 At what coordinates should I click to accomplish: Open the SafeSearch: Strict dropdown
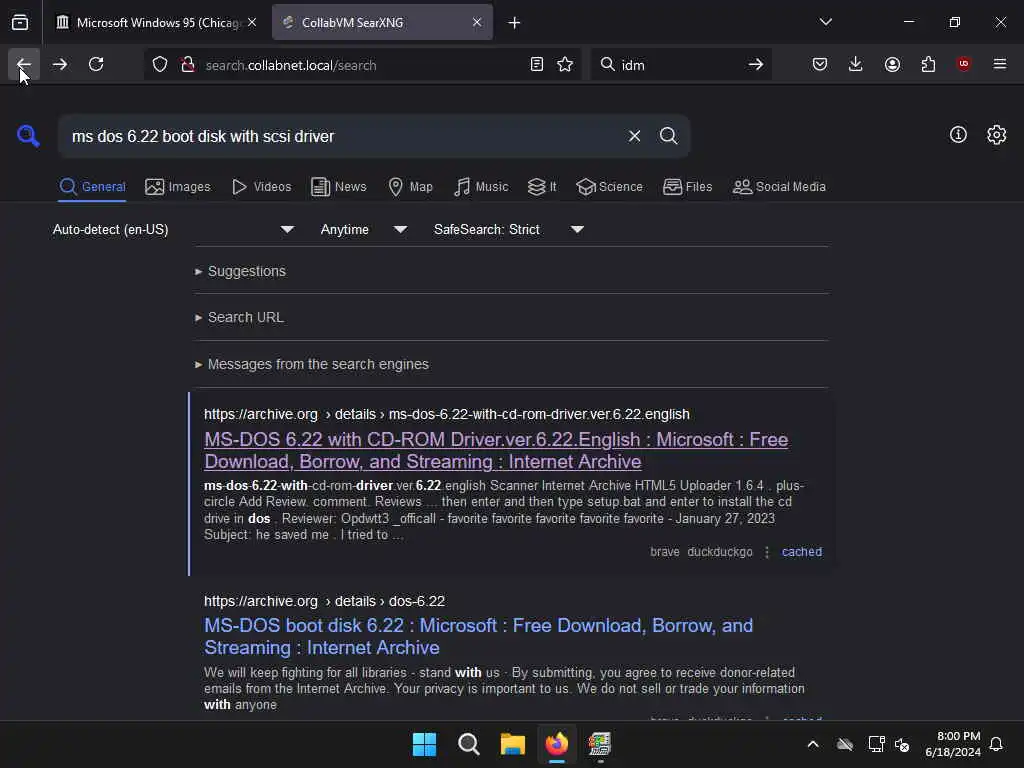pos(508,230)
